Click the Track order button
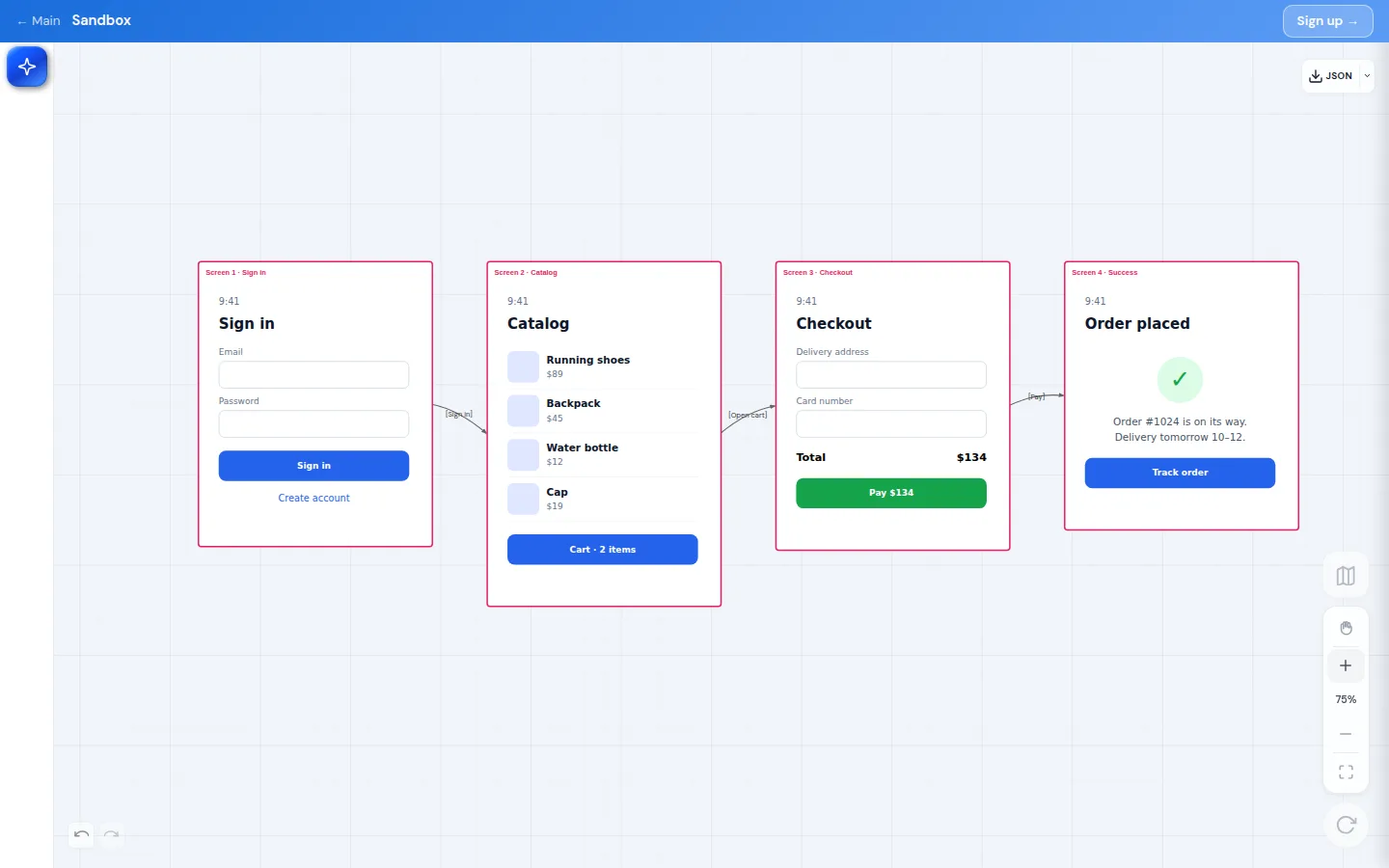This screenshot has width=1389, height=868. click(x=1180, y=473)
